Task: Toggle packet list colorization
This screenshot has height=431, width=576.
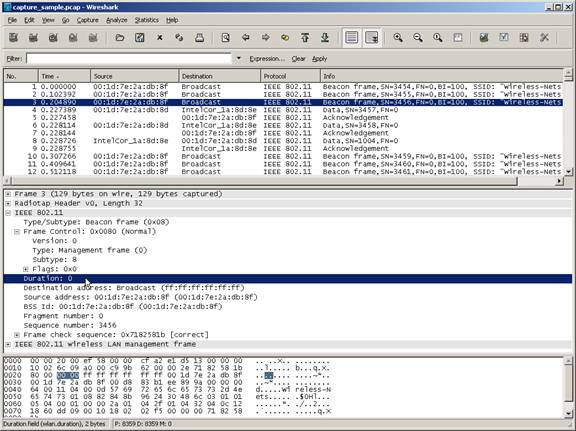Action: tap(352, 37)
